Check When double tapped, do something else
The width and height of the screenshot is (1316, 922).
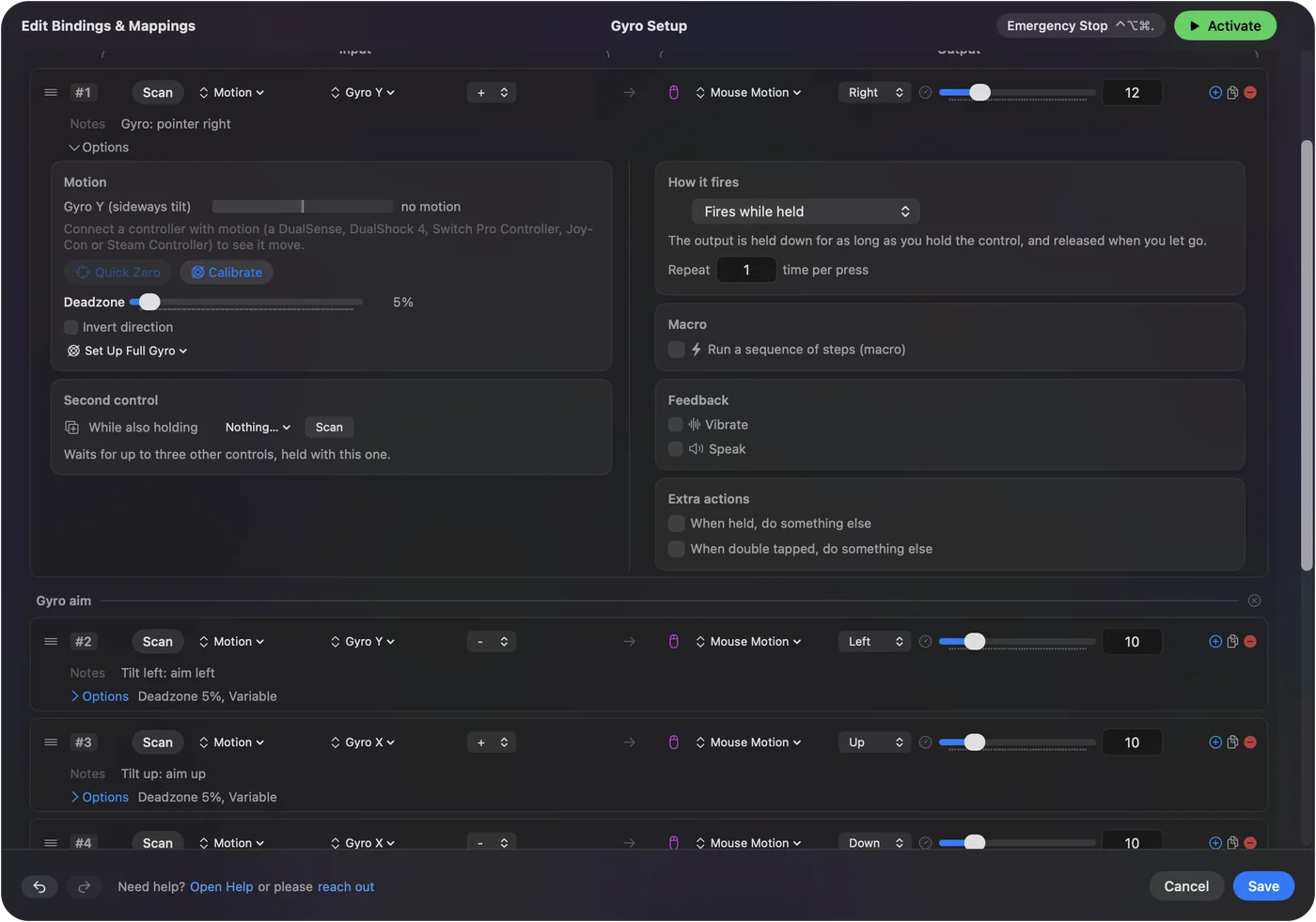point(676,549)
